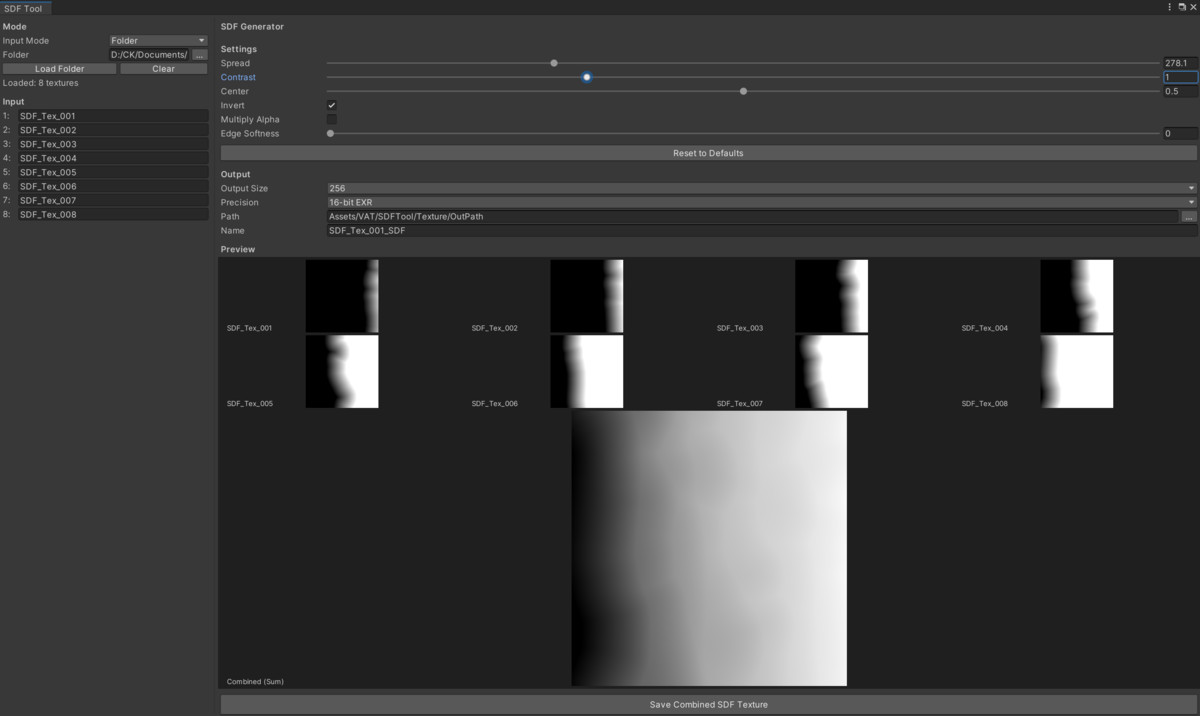Enable the Multiply Alpha checkbox
Viewport: 1200px width, 716px height.
pos(332,119)
